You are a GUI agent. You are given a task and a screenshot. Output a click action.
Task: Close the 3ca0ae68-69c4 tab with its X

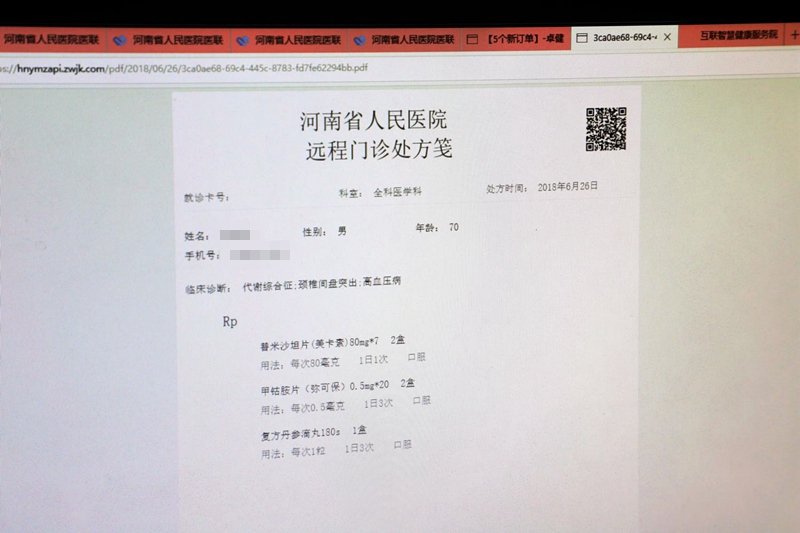(x=667, y=37)
